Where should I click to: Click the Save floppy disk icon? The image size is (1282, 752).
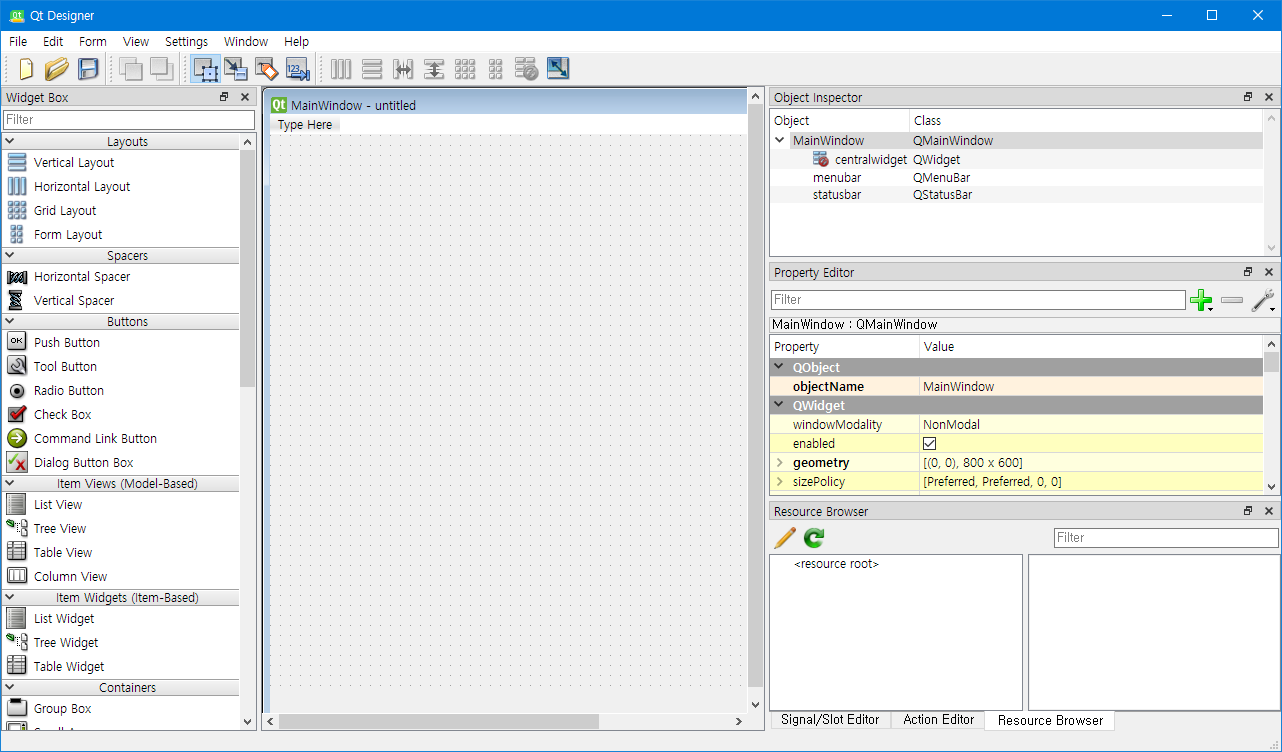[88, 69]
